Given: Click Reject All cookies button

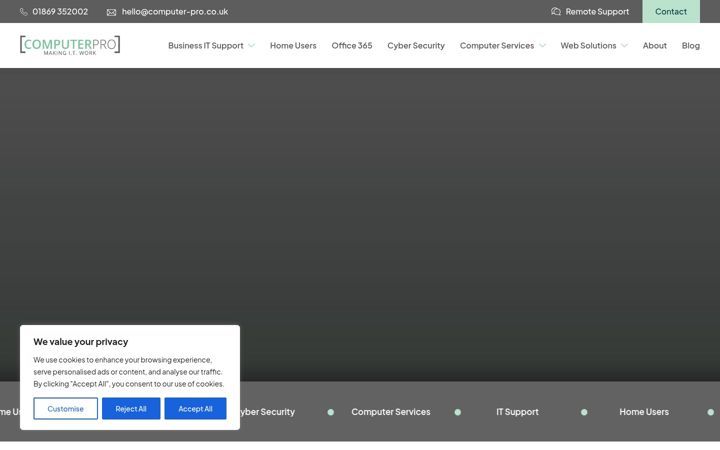Looking at the screenshot, I should point(131,408).
